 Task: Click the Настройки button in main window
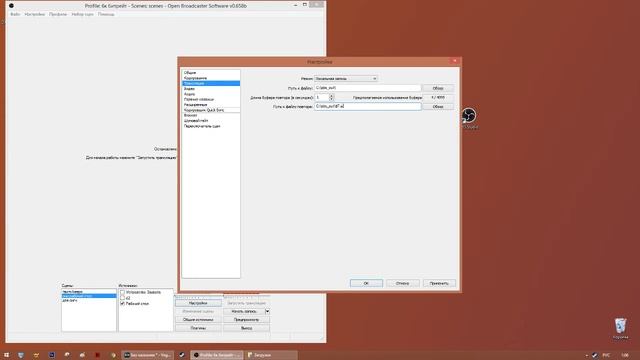tap(198, 303)
